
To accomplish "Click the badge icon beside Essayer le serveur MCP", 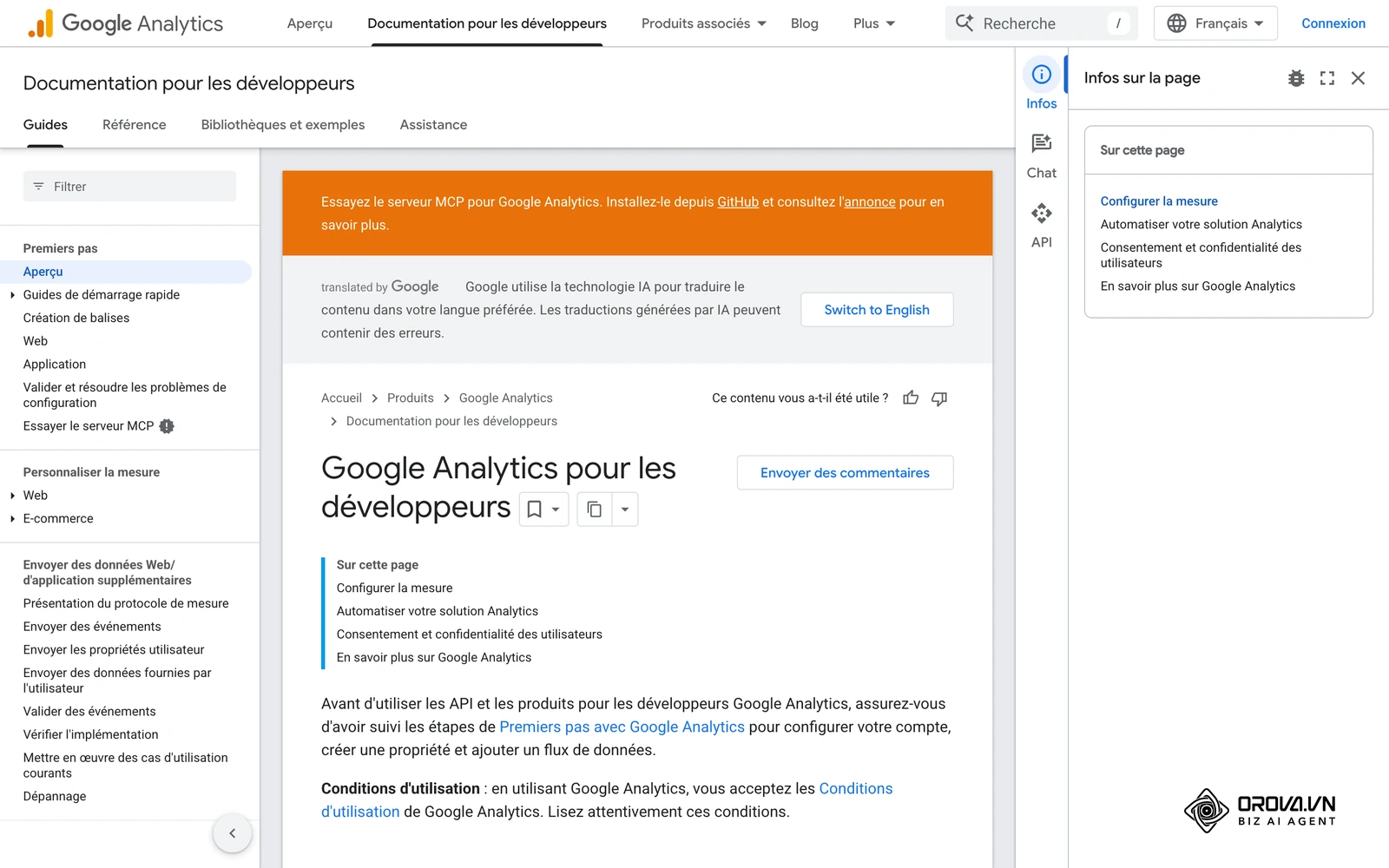I will [167, 426].
